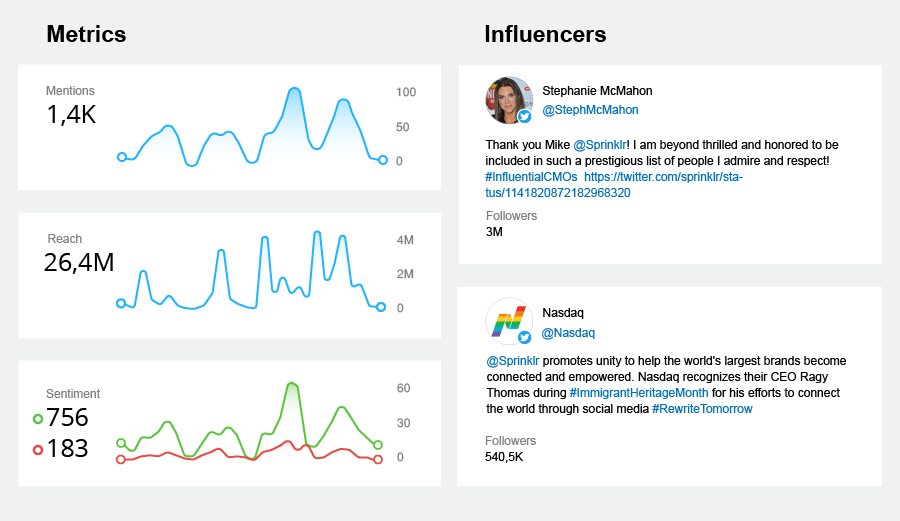Click the Influencers section heading
This screenshot has height=521, width=900.
tap(545, 34)
